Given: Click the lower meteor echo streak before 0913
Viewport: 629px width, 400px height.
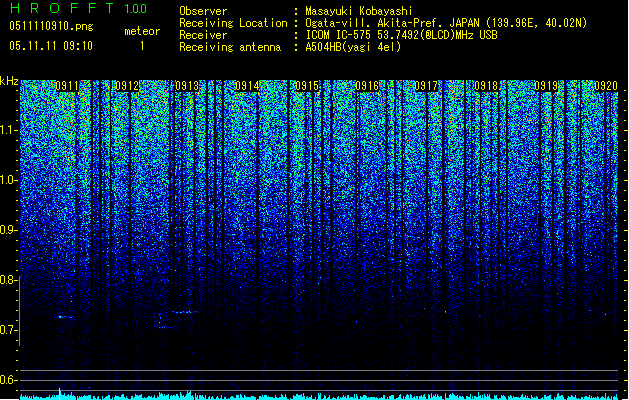Looking at the screenshot, I should (x=166, y=328).
